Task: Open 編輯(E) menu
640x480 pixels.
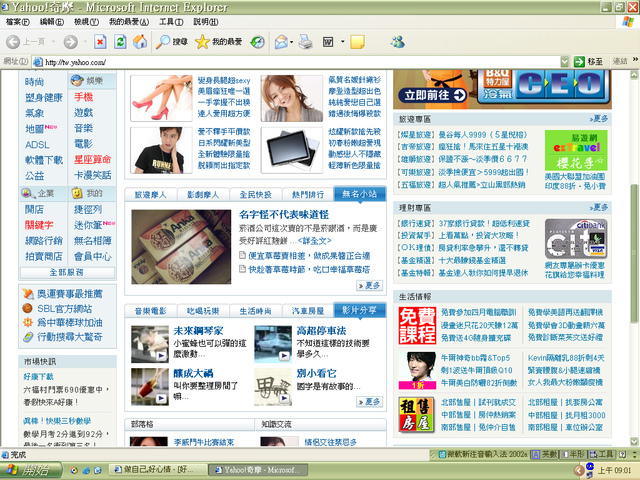Action: pos(52,22)
